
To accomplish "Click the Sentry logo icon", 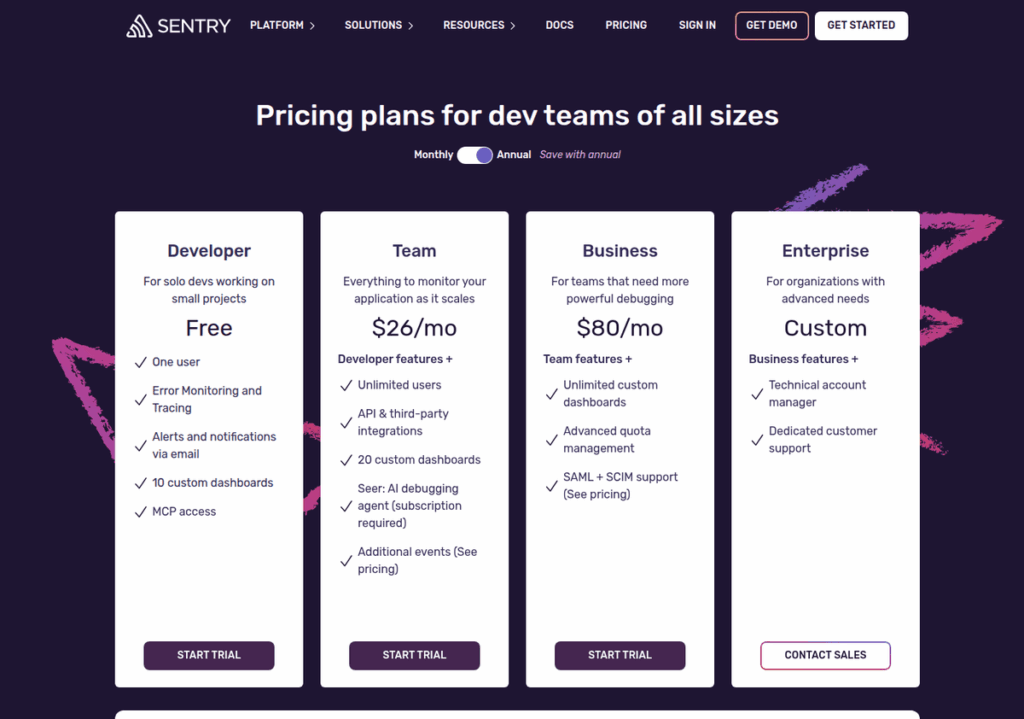I will click(x=139, y=26).
